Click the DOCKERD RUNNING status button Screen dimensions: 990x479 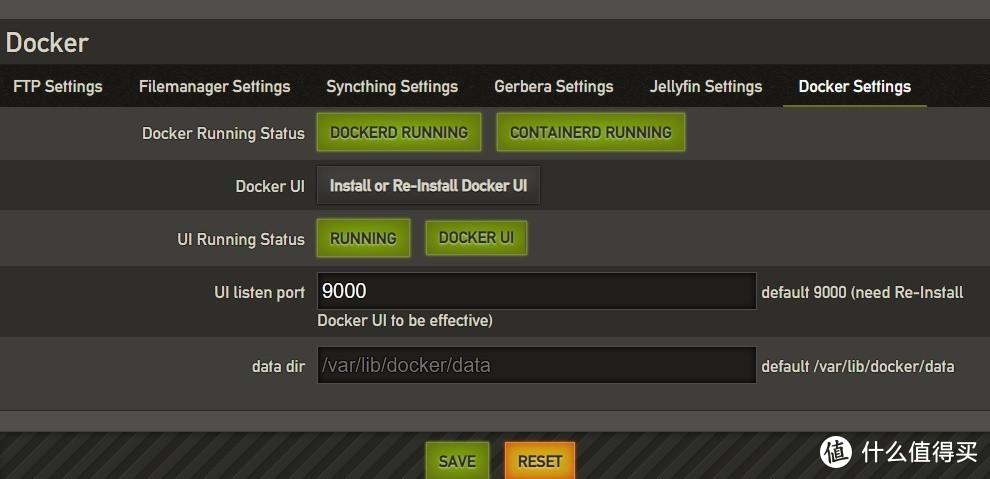tap(399, 132)
